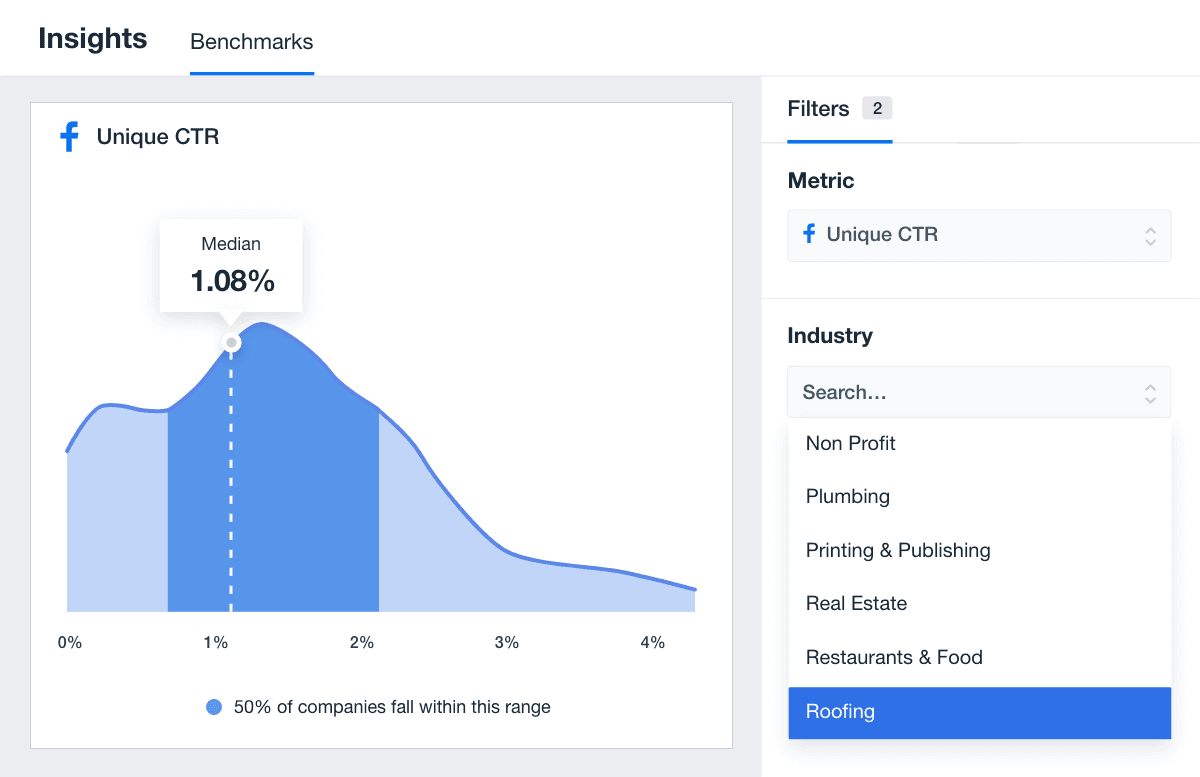Click the Median 1.08% tooltip
Image resolution: width=1200 pixels, height=777 pixels.
click(x=231, y=266)
